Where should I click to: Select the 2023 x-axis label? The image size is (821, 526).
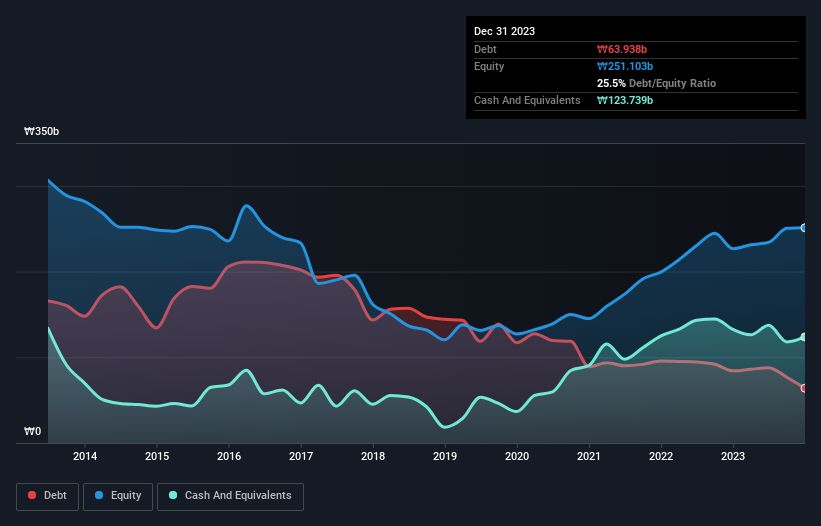click(733, 456)
